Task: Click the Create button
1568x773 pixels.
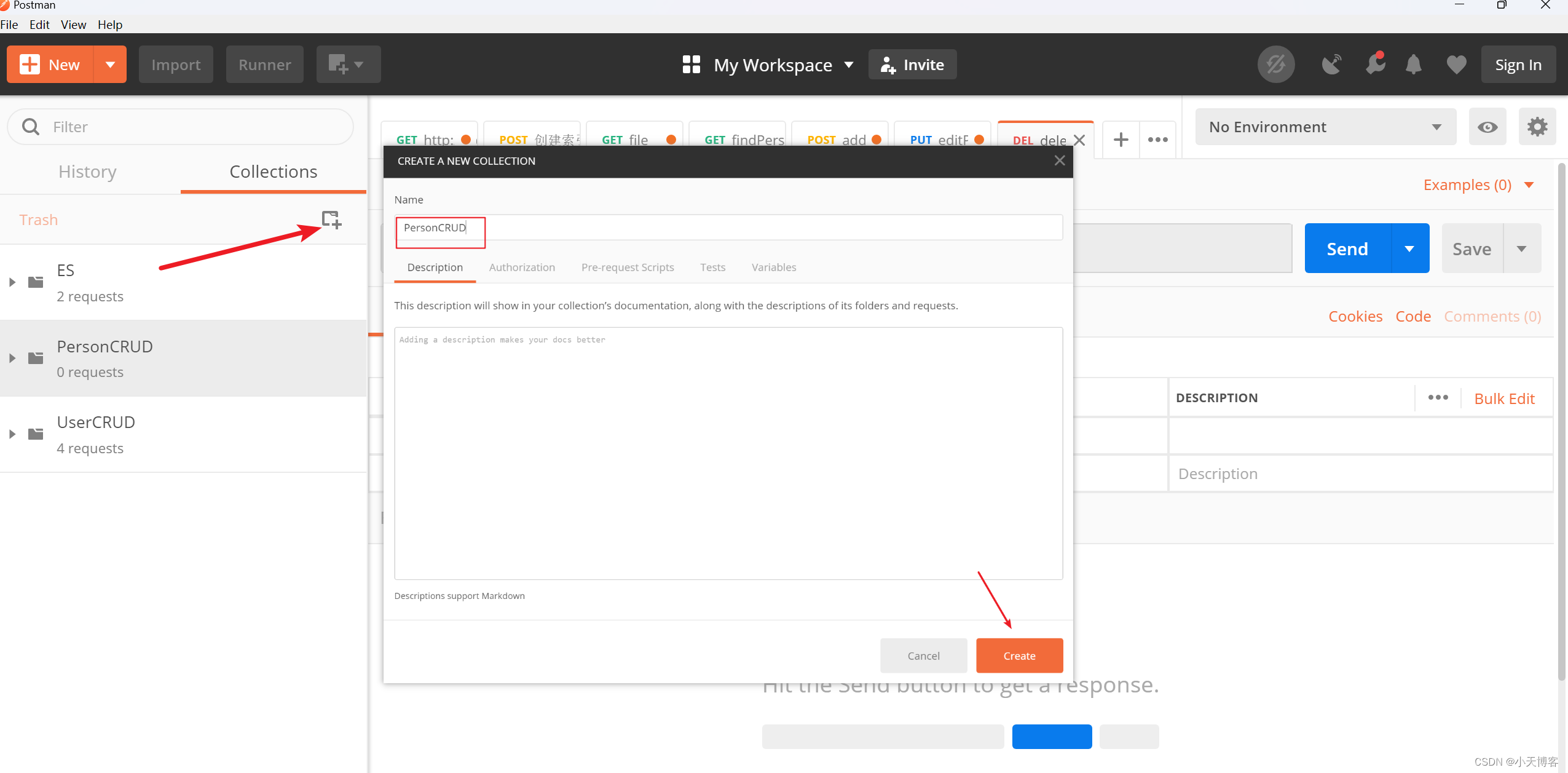Action: click(1019, 656)
